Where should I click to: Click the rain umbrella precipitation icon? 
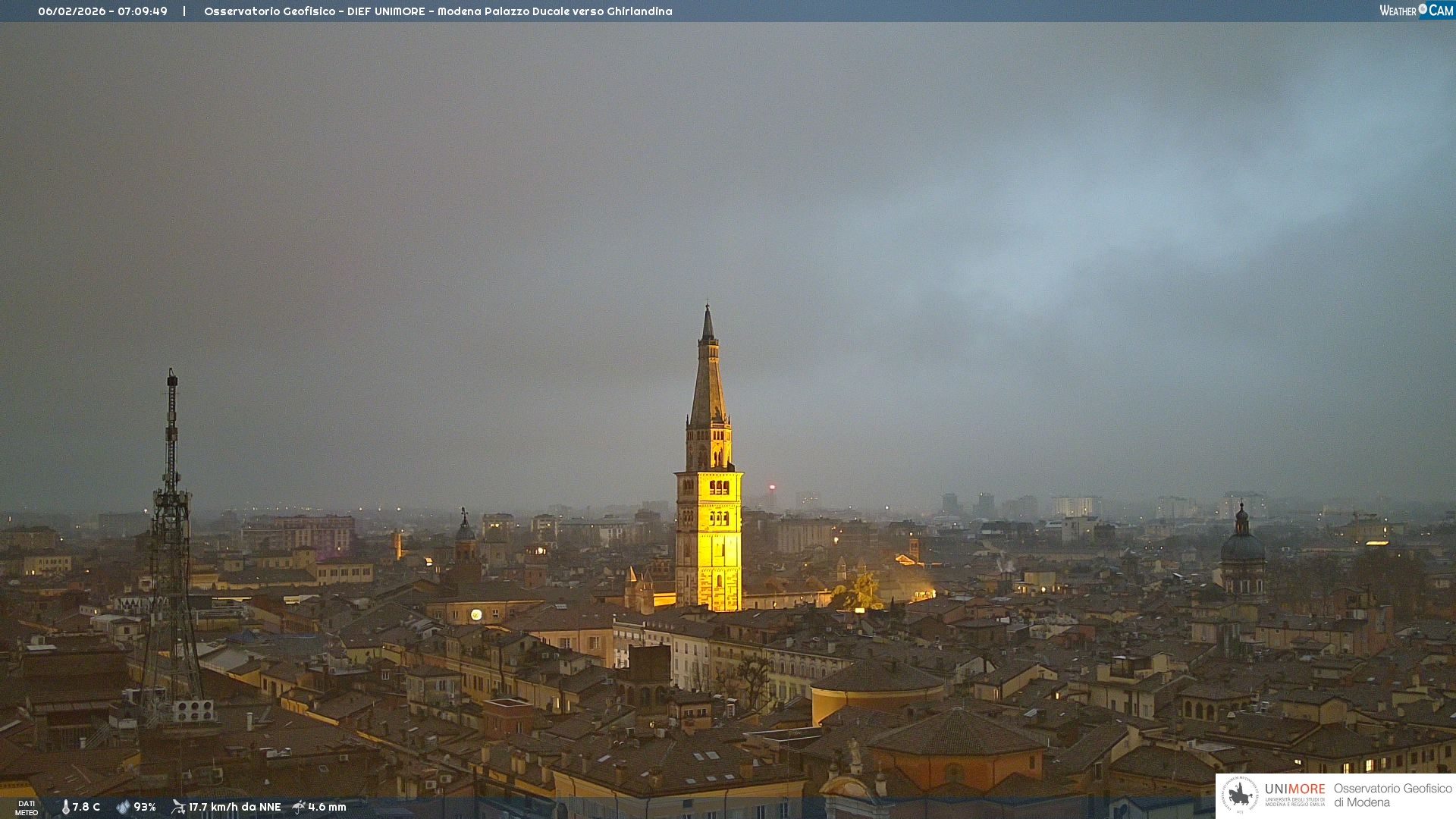tap(299, 807)
